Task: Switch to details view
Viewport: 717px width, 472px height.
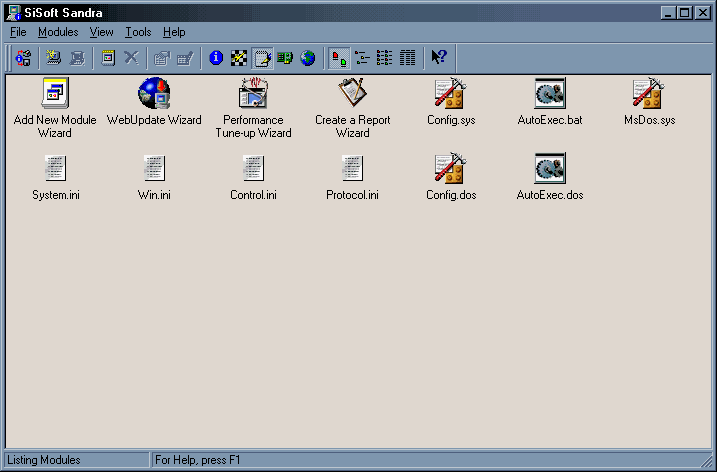Action: click(x=407, y=58)
